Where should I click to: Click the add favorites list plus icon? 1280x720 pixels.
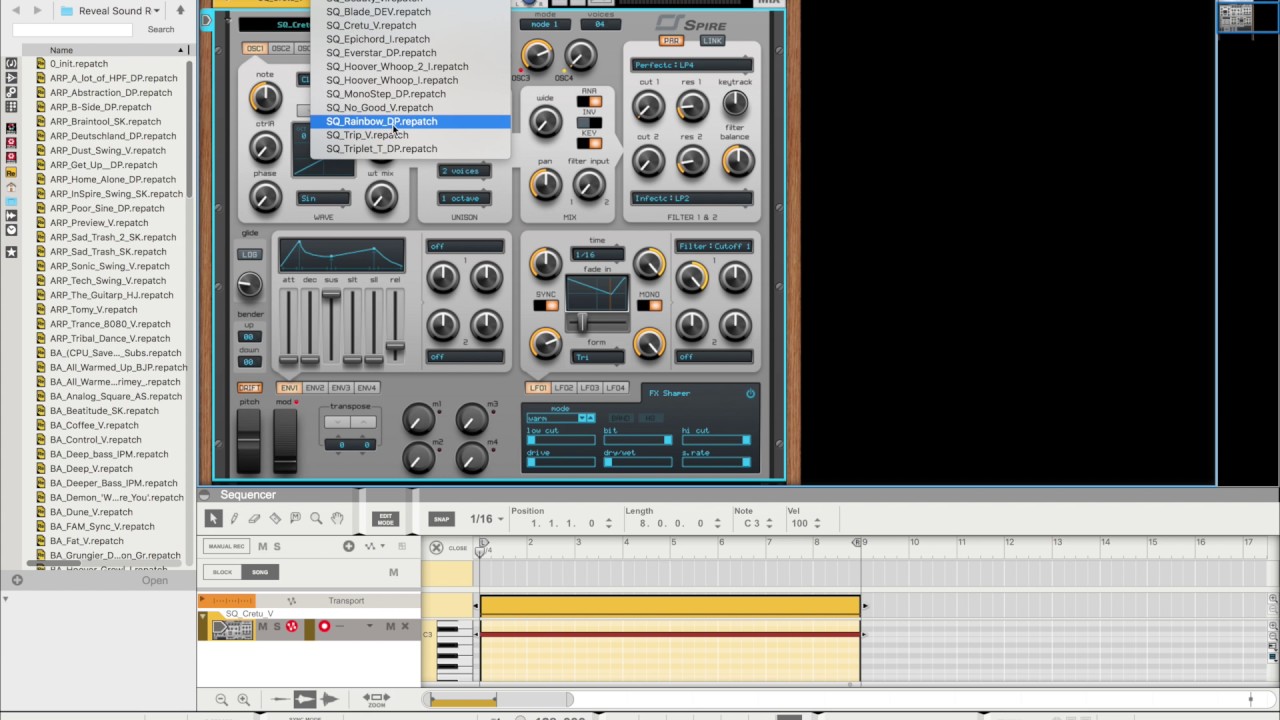17,580
